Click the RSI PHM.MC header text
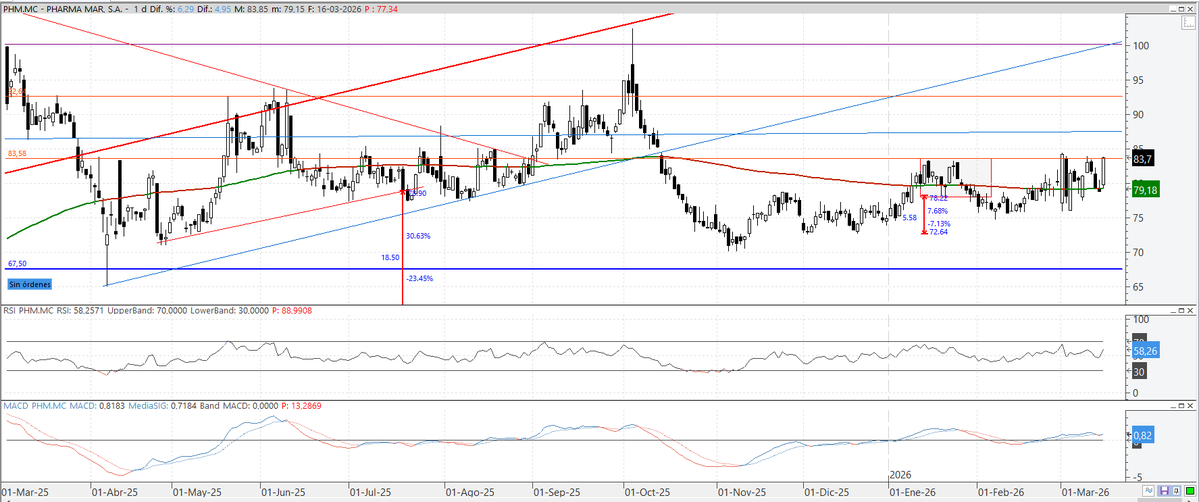Screen dimensions: 1199x502 pos(27,310)
